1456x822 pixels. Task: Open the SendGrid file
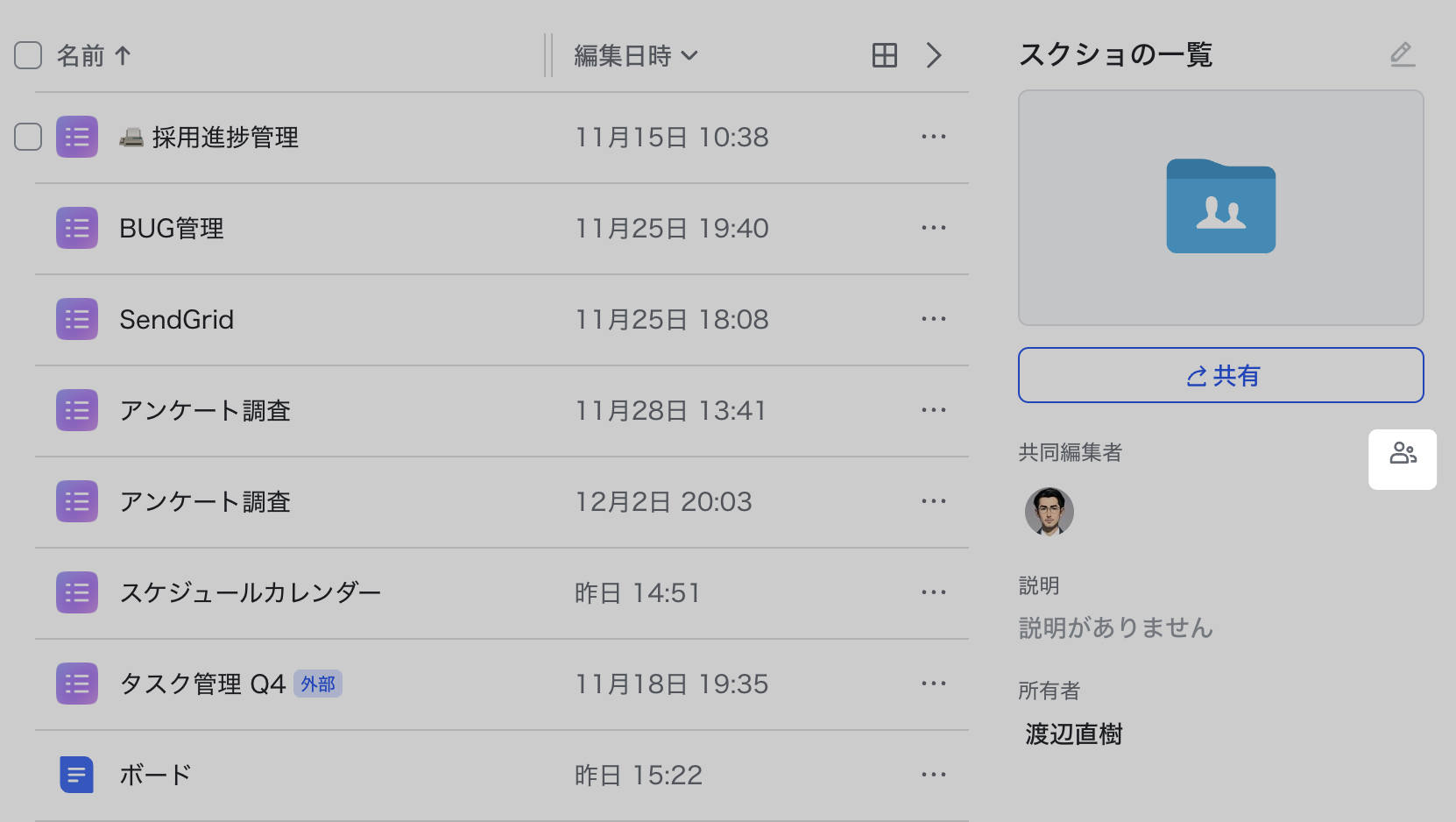(x=176, y=320)
